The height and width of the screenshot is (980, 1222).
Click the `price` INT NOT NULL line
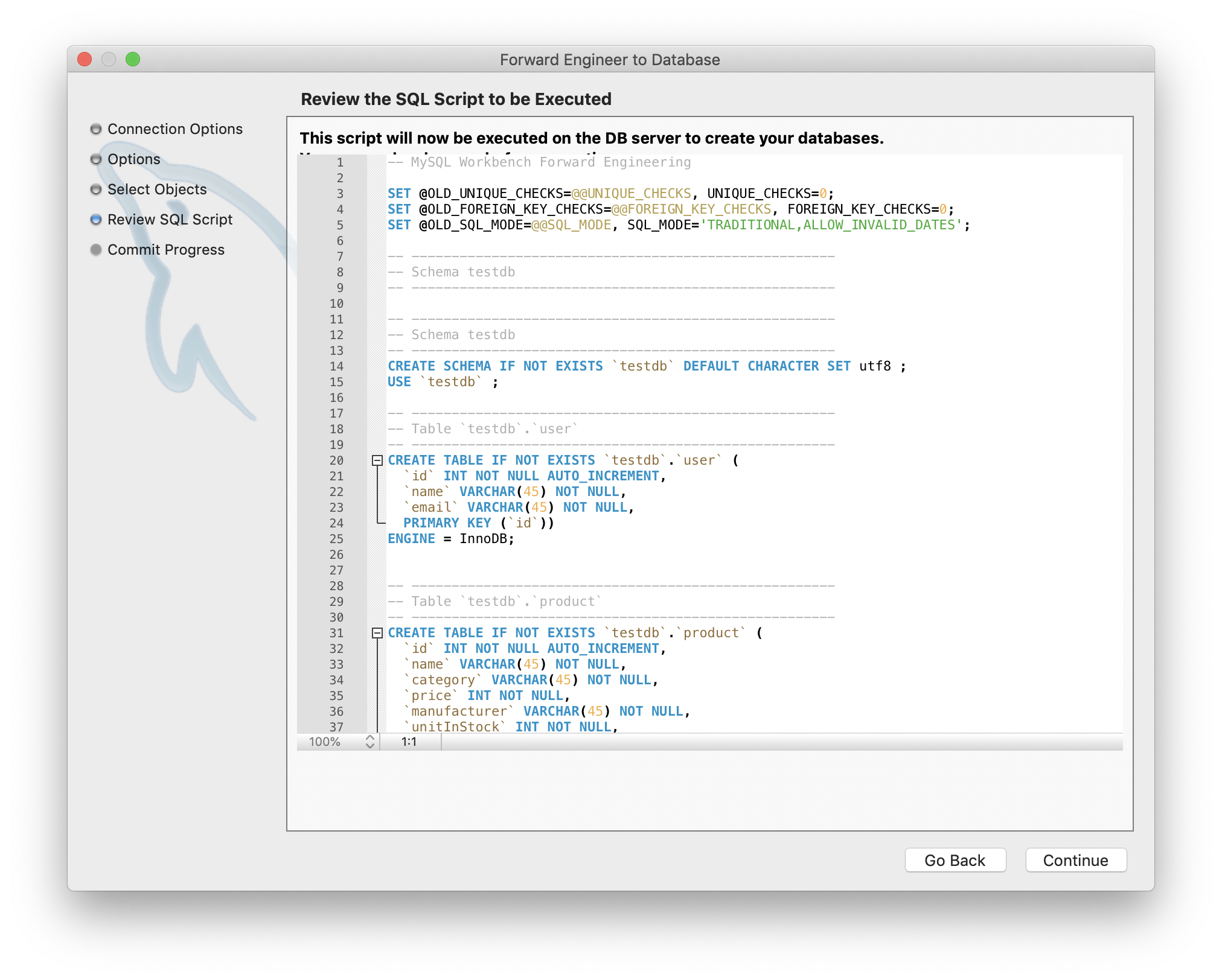coord(487,696)
